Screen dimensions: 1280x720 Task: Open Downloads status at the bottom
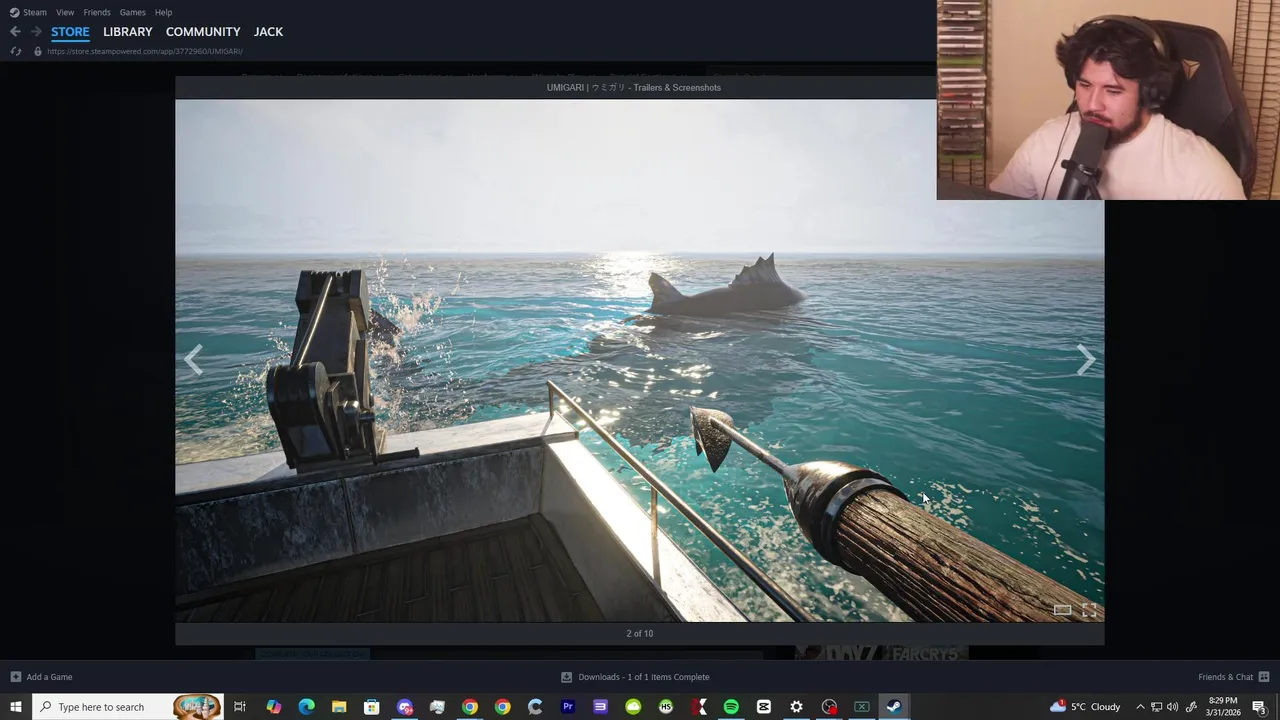pos(644,677)
